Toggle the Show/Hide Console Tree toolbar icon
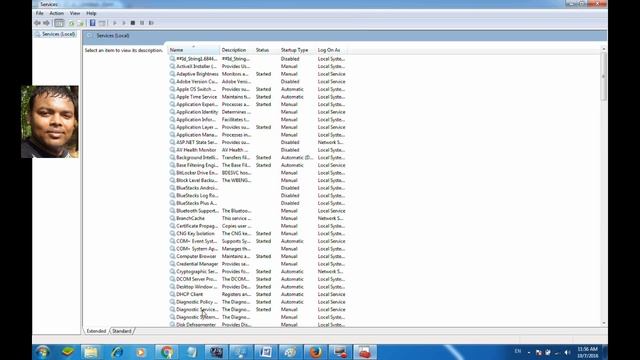 click(59, 23)
